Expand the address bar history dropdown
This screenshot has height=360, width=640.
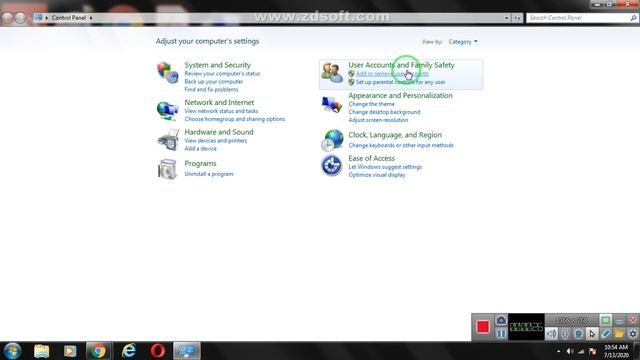507,18
